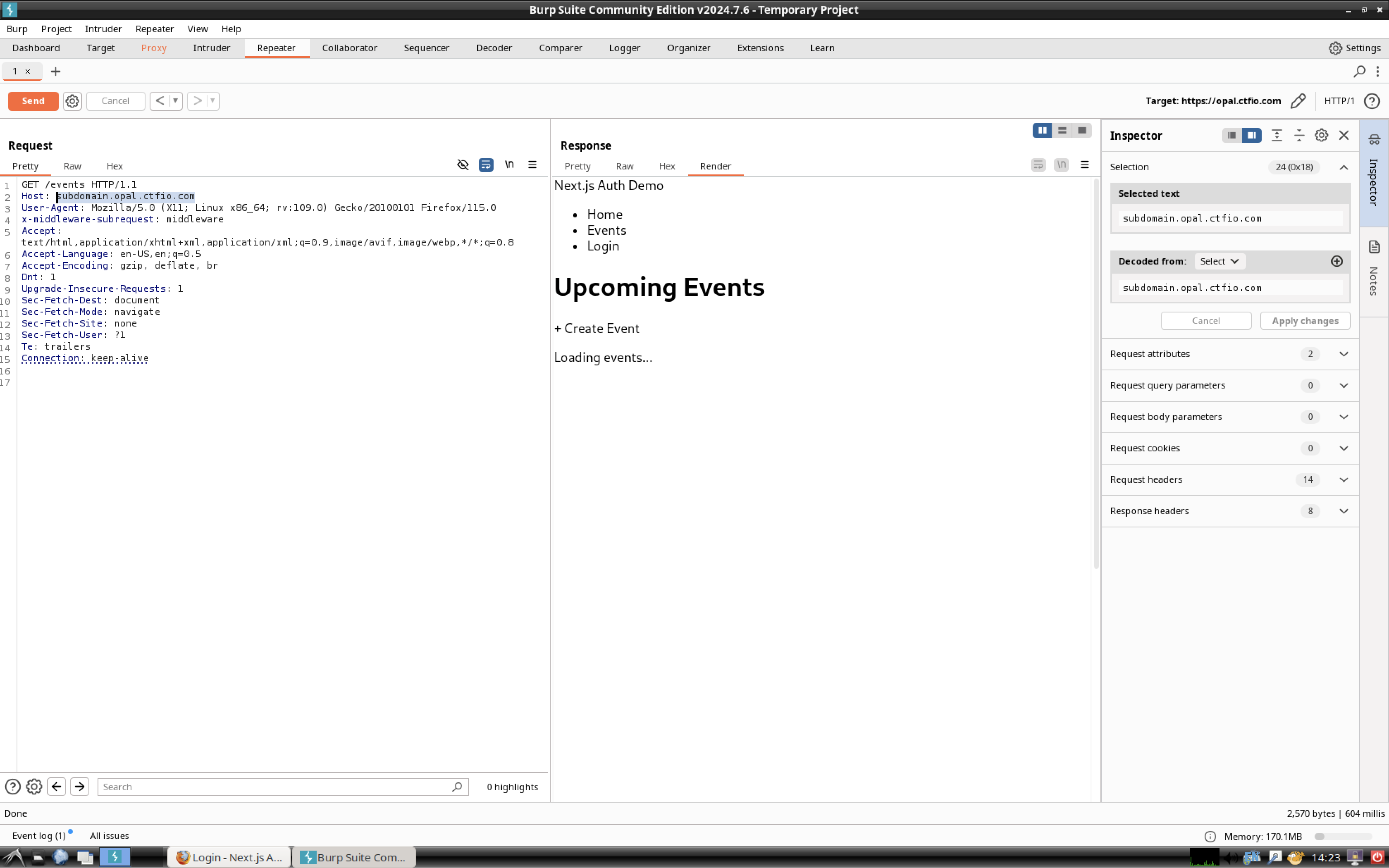Collapse all Inspector sections
This screenshot has width=1389, height=868.
1299,136
